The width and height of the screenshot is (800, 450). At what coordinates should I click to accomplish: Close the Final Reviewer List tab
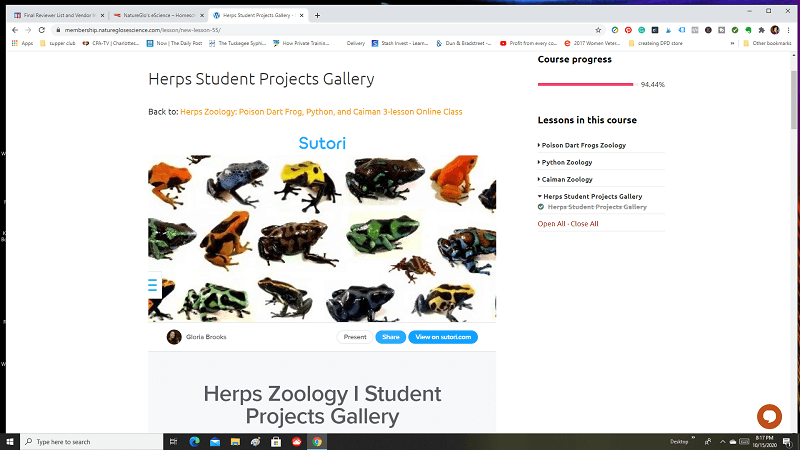pos(102,15)
